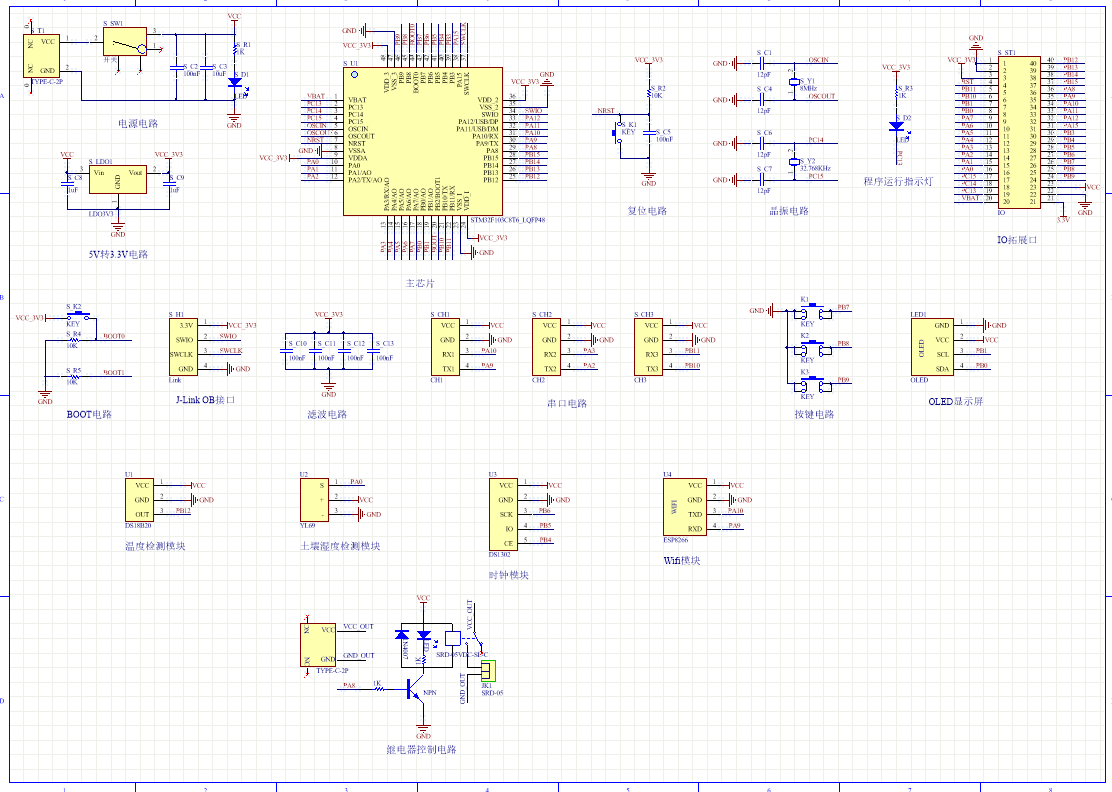
Task: Click the S_K1 reset key symbol
Action: click(x=618, y=133)
